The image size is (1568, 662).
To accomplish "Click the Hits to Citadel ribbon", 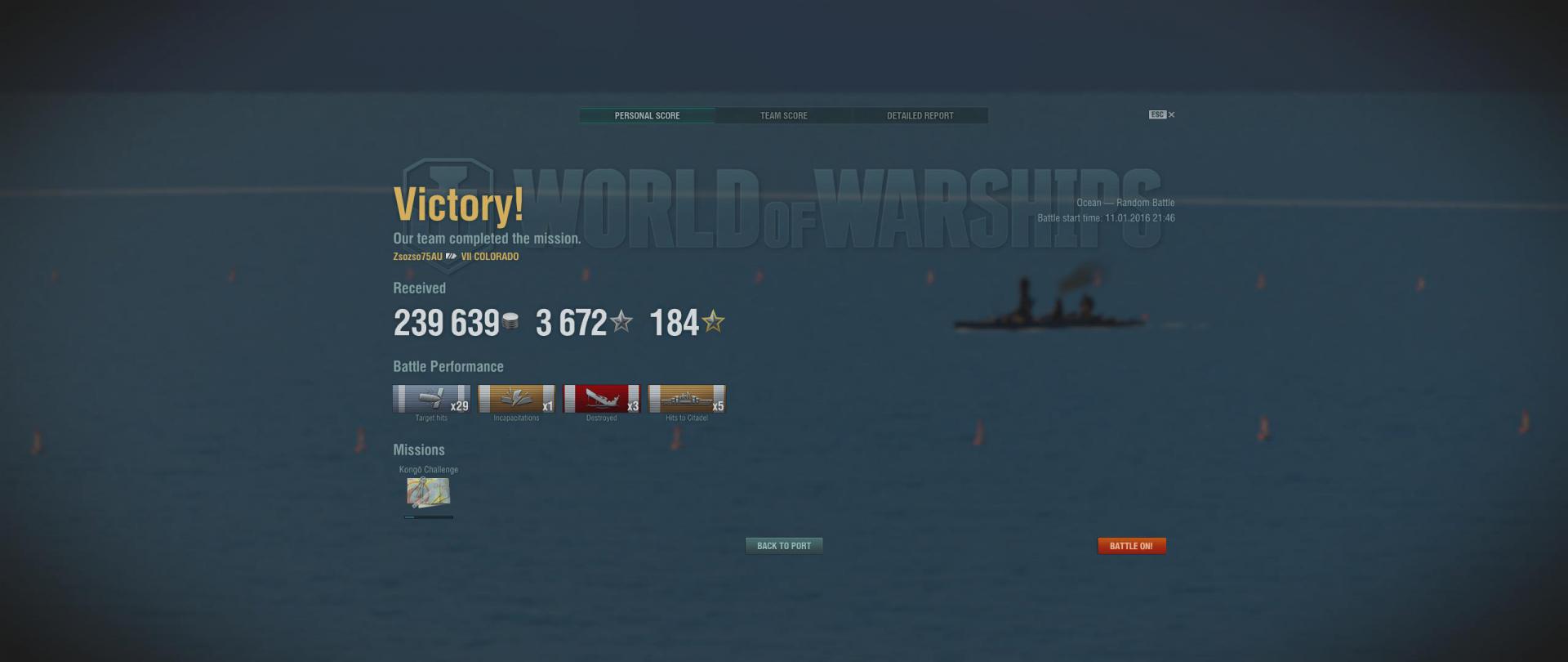I will pos(687,399).
